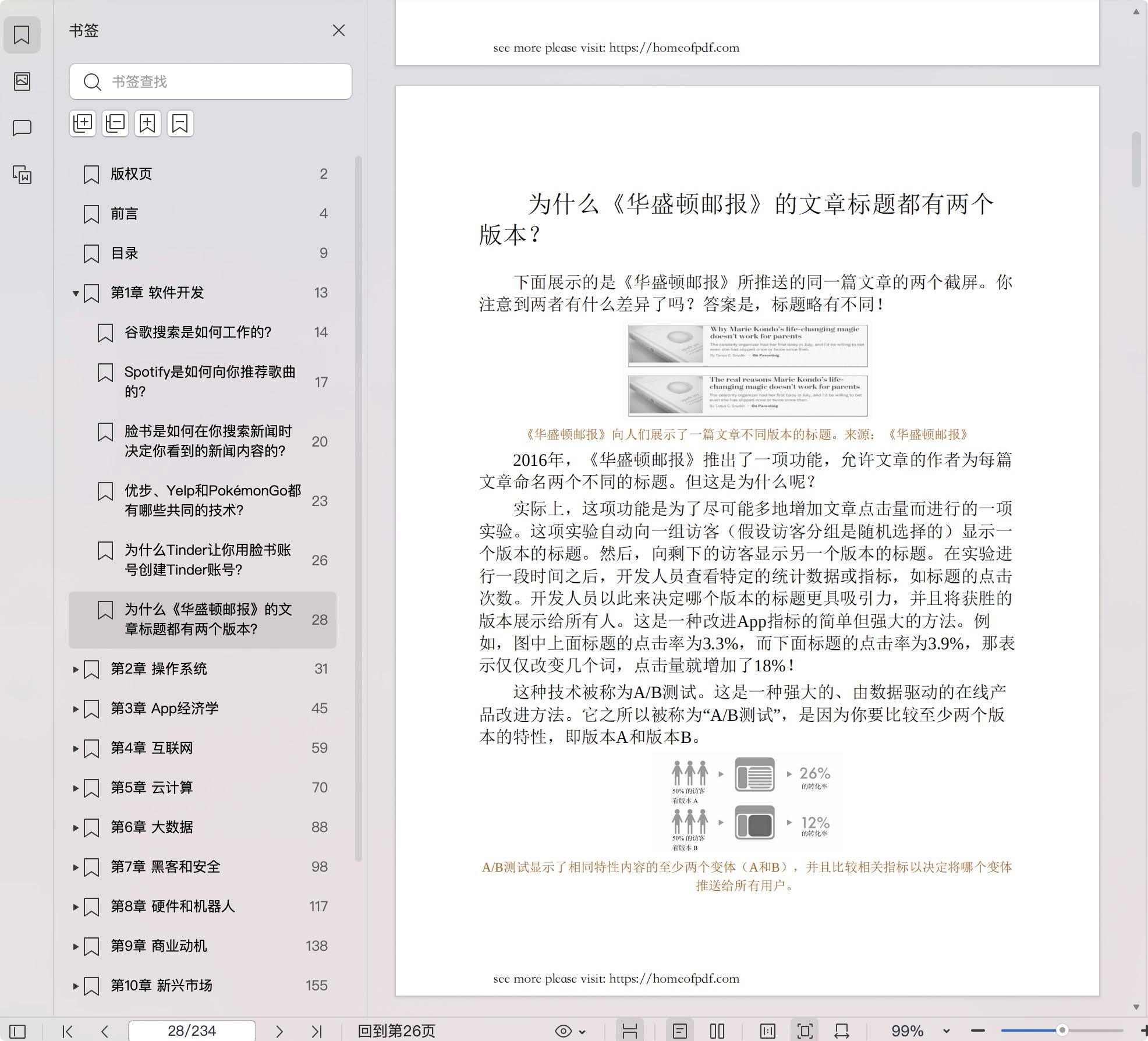Click the search magnifier icon
This screenshot has width=1148, height=1041.
92,82
